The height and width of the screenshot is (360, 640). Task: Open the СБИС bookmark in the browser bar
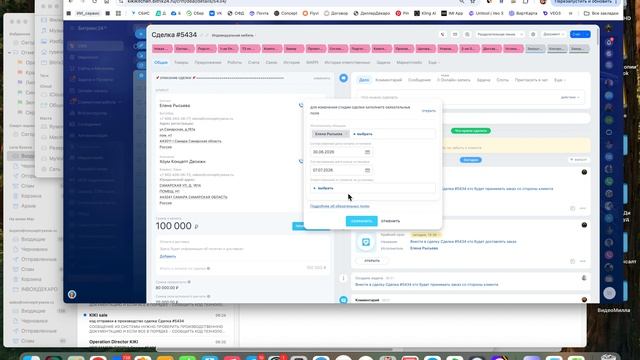coord(141,13)
